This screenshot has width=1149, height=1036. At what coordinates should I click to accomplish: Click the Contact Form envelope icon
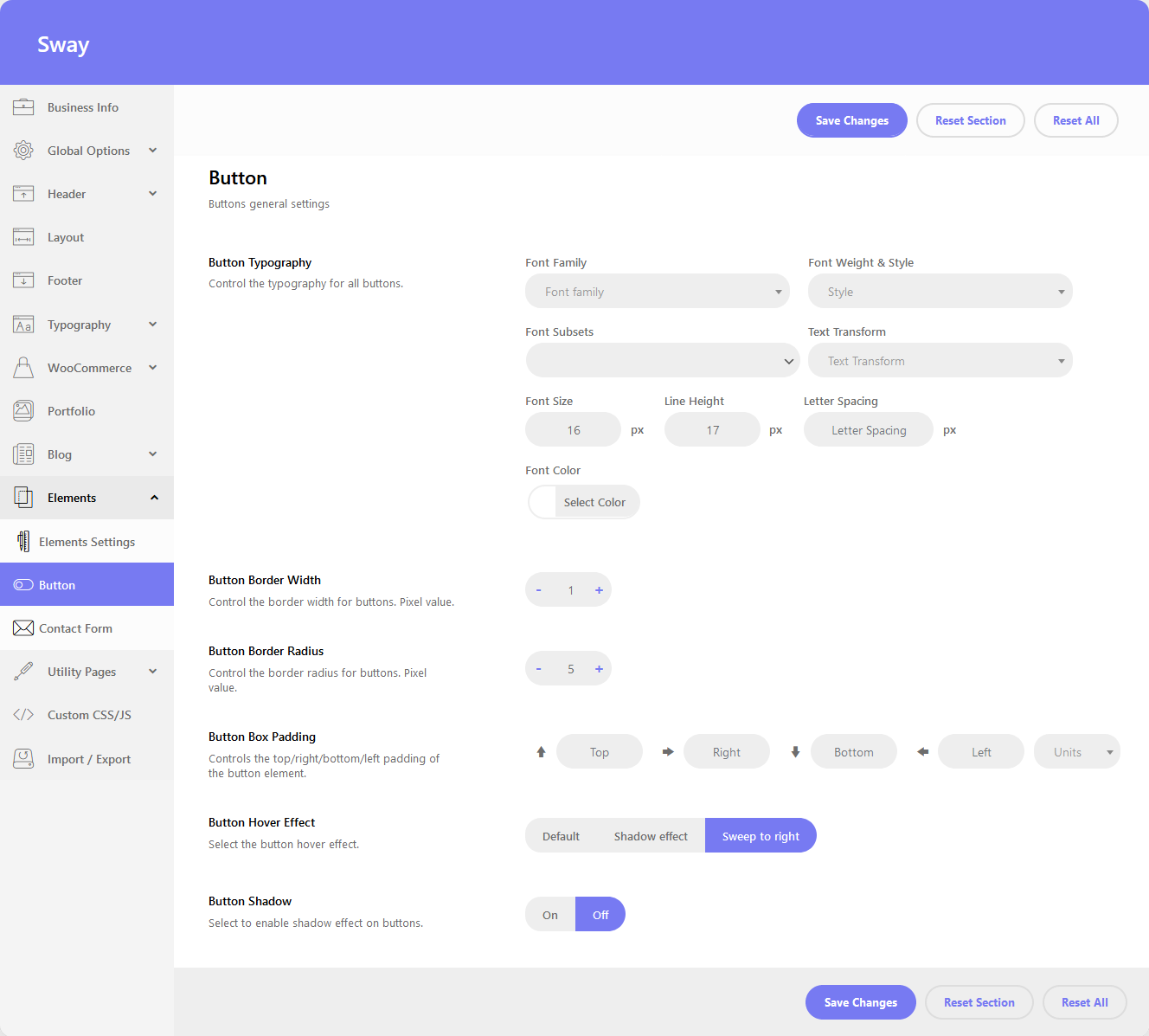pyautogui.click(x=23, y=628)
